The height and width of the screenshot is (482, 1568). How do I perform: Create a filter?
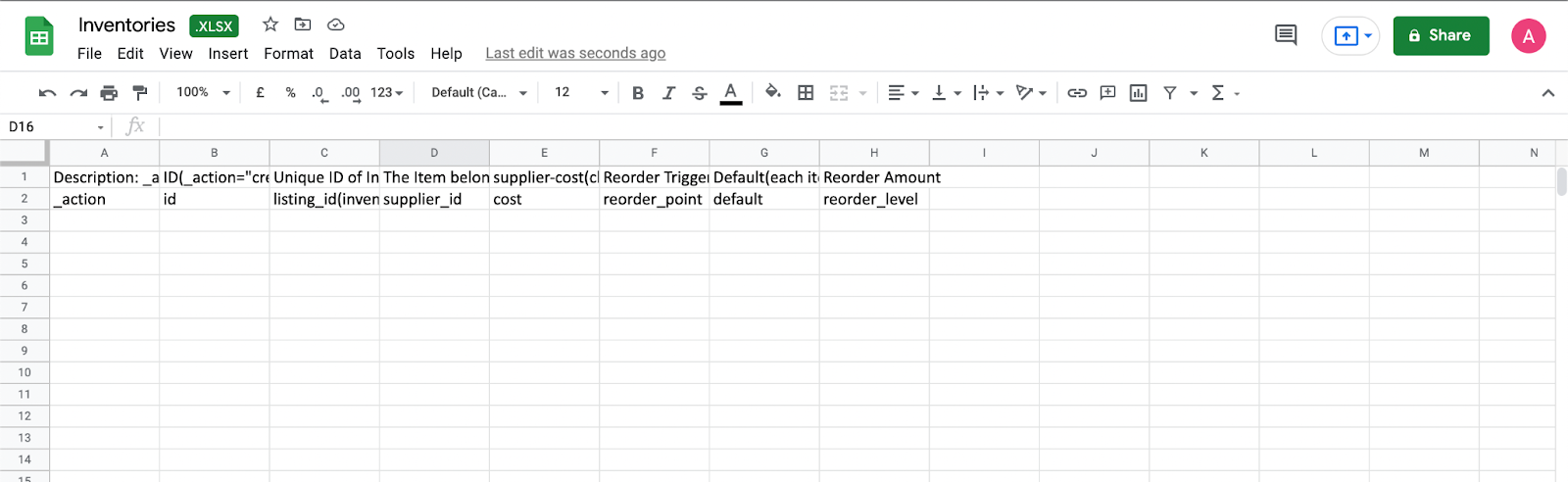point(1169,93)
